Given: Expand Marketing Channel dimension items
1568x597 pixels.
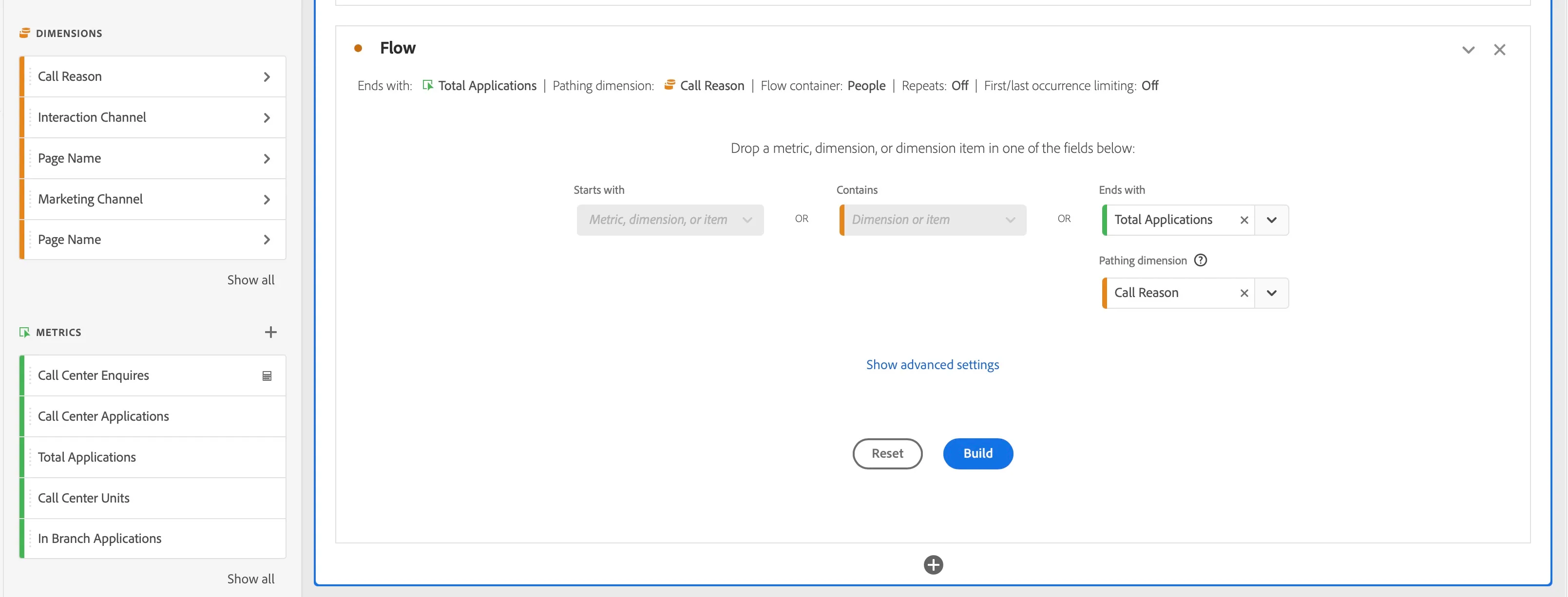Looking at the screenshot, I should click(267, 200).
